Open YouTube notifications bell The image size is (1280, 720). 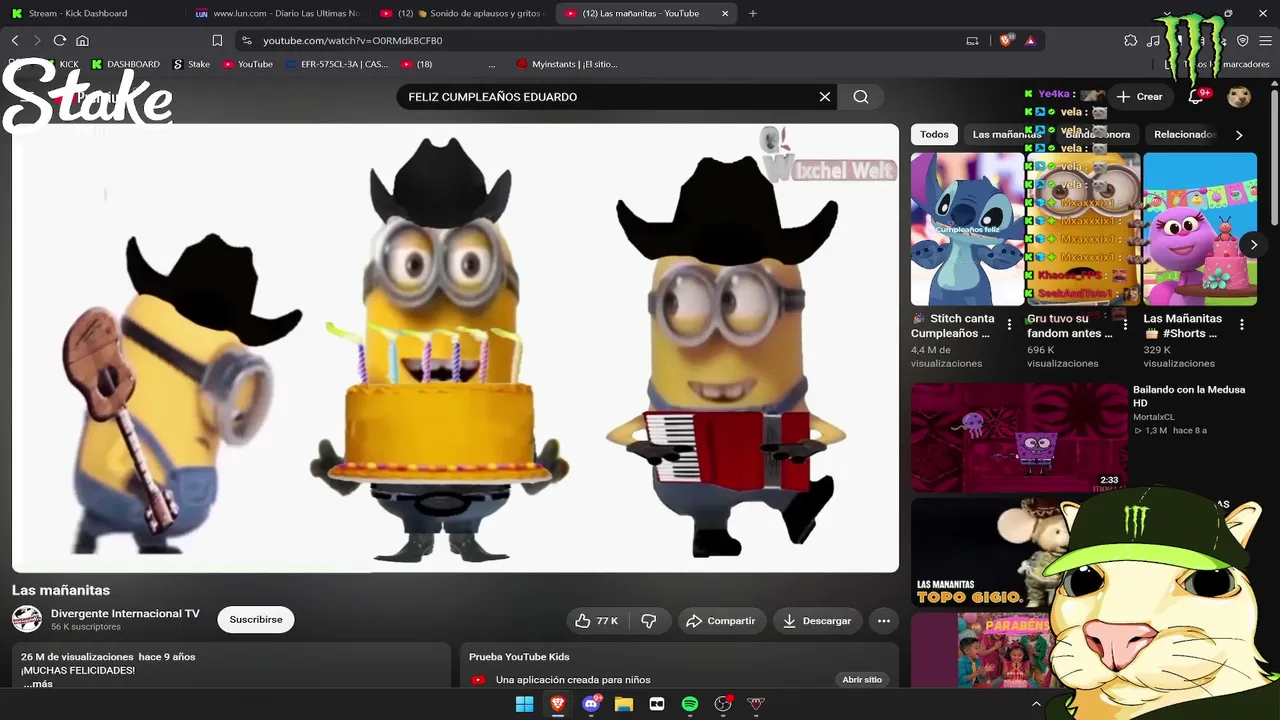click(1196, 97)
